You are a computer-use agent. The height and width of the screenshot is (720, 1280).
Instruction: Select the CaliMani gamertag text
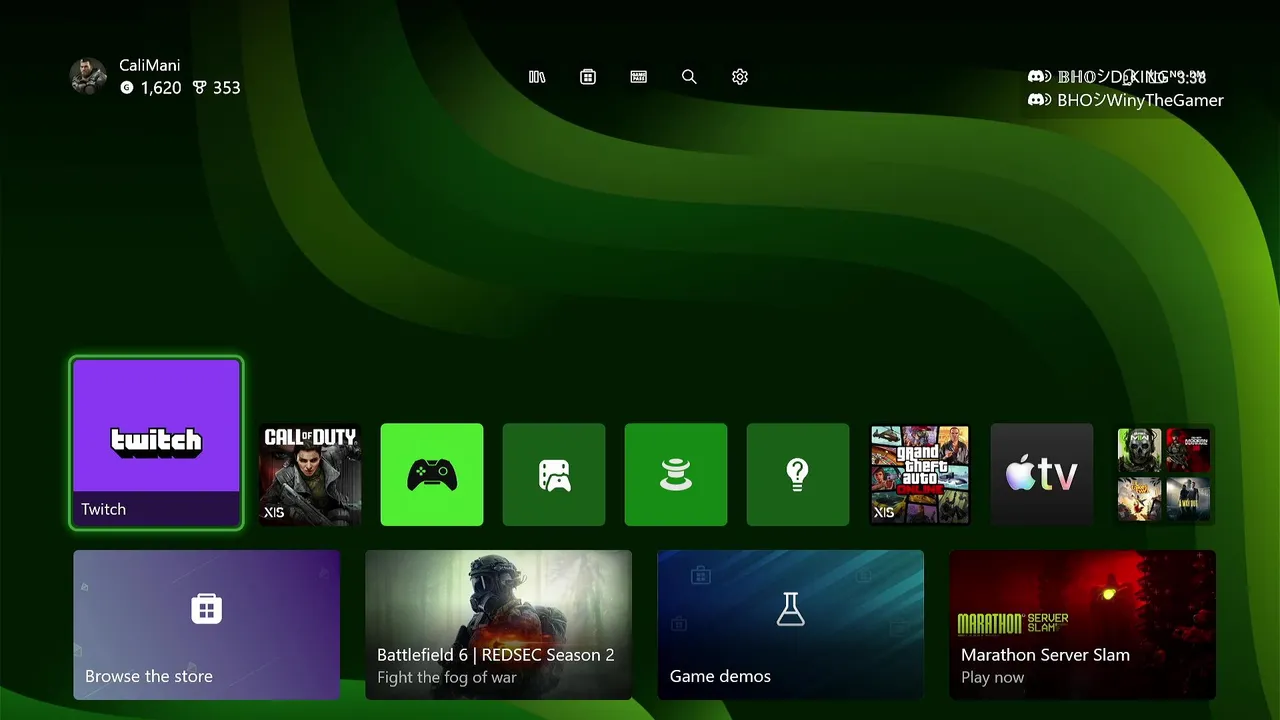(x=150, y=65)
